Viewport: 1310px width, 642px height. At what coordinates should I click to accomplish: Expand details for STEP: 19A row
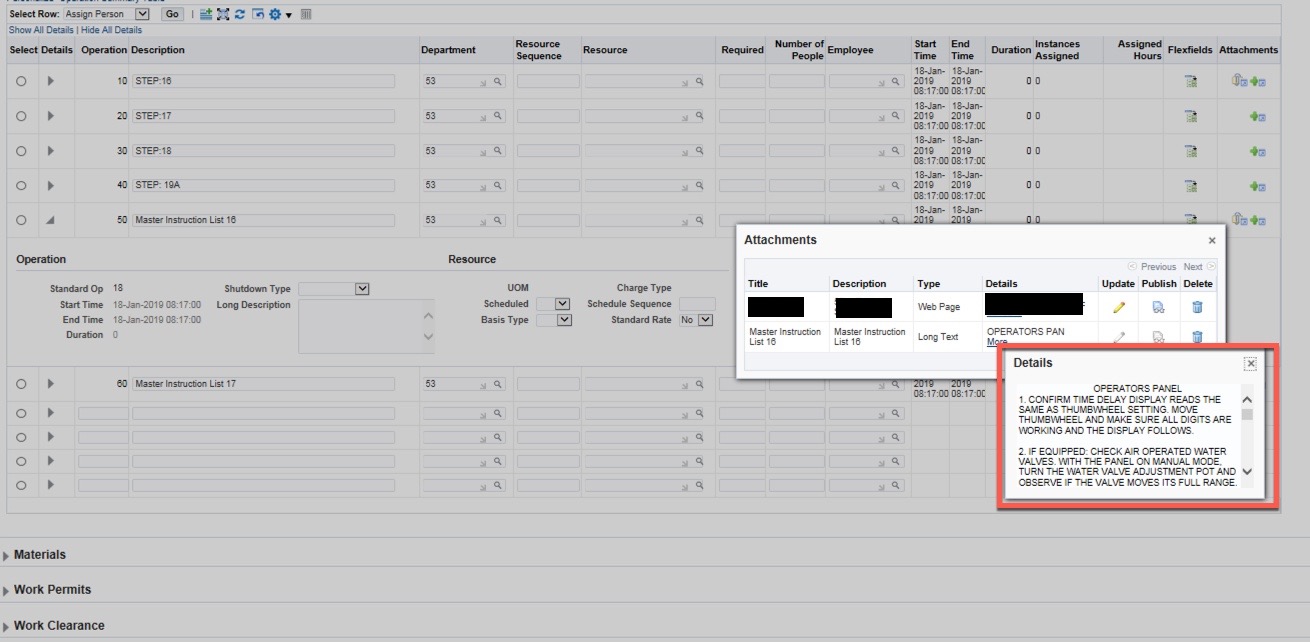(51, 185)
